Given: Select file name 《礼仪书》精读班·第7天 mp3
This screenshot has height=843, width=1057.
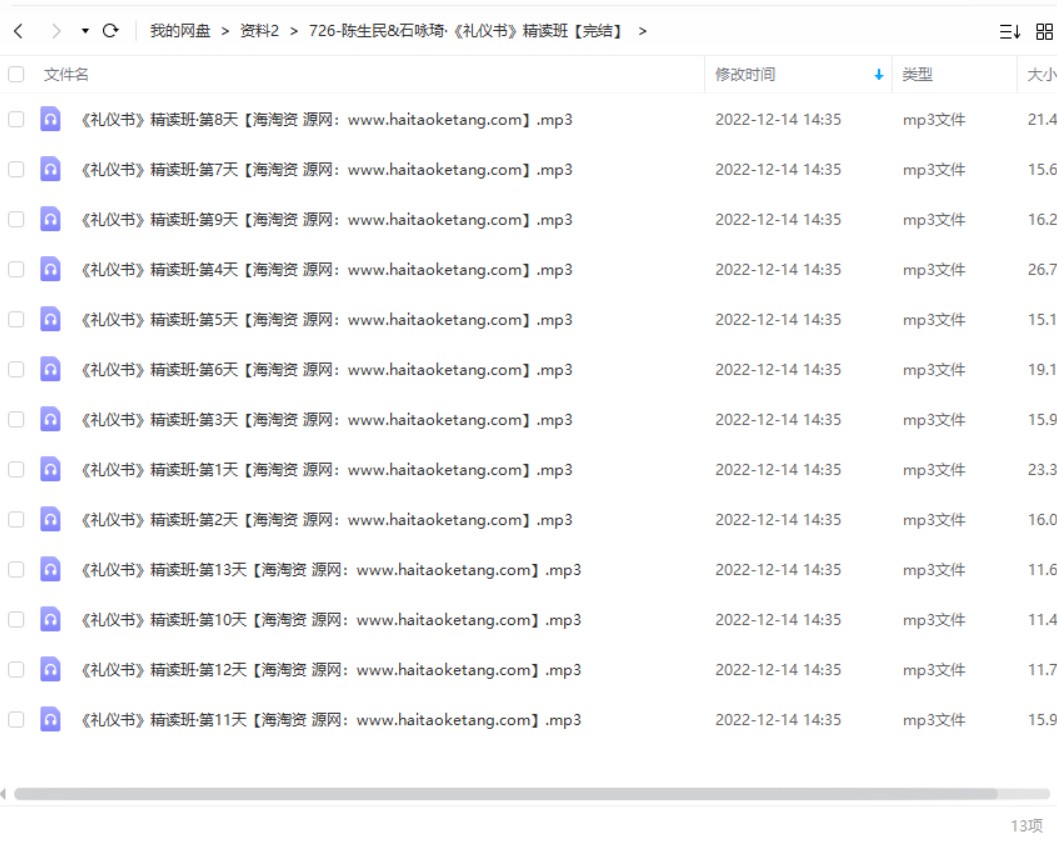Looking at the screenshot, I should tap(326, 170).
